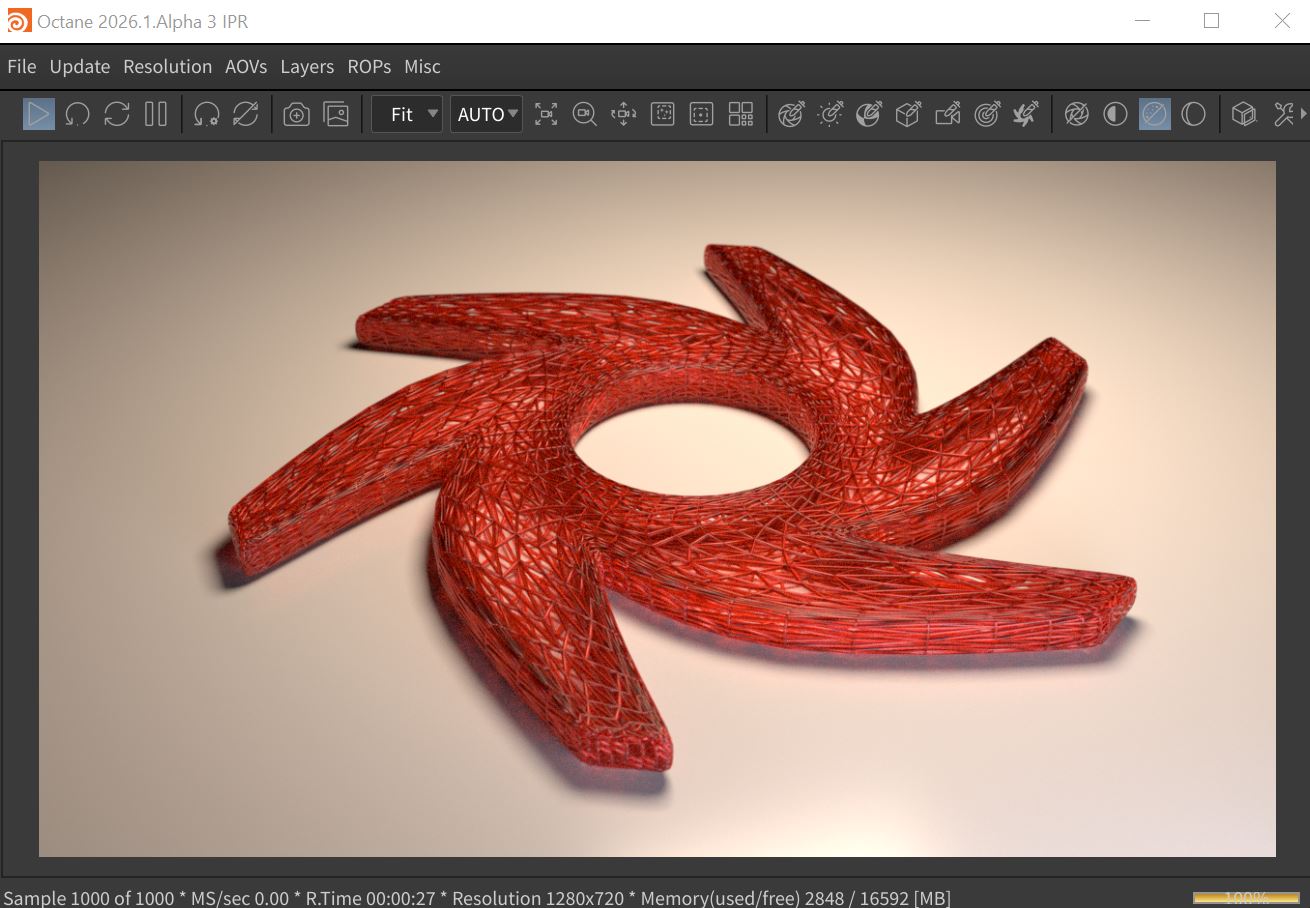This screenshot has height=908, width=1310.
Task: Pause the render with the pause icon
Action: (156, 114)
